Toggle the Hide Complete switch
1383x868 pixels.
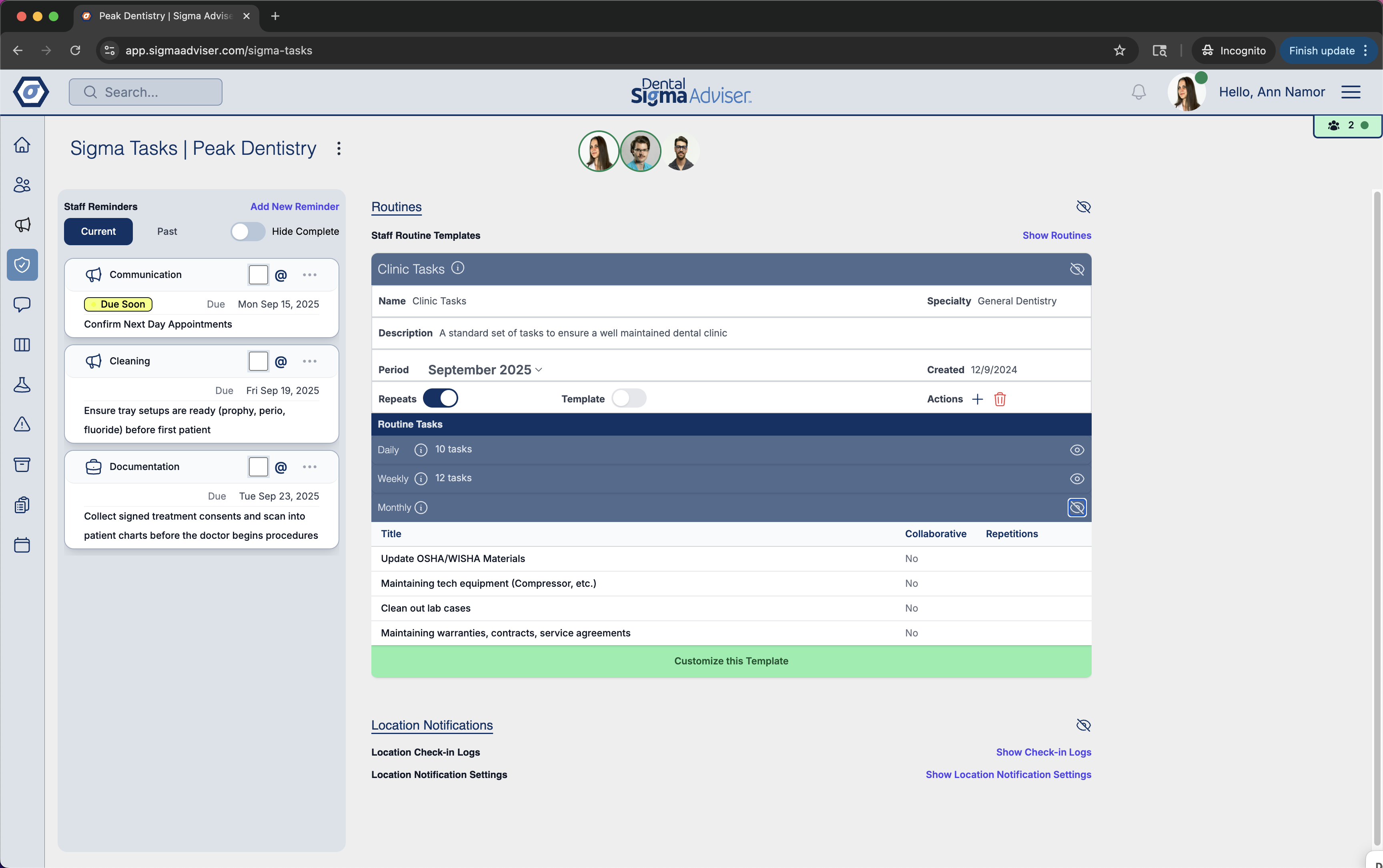pyautogui.click(x=248, y=231)
